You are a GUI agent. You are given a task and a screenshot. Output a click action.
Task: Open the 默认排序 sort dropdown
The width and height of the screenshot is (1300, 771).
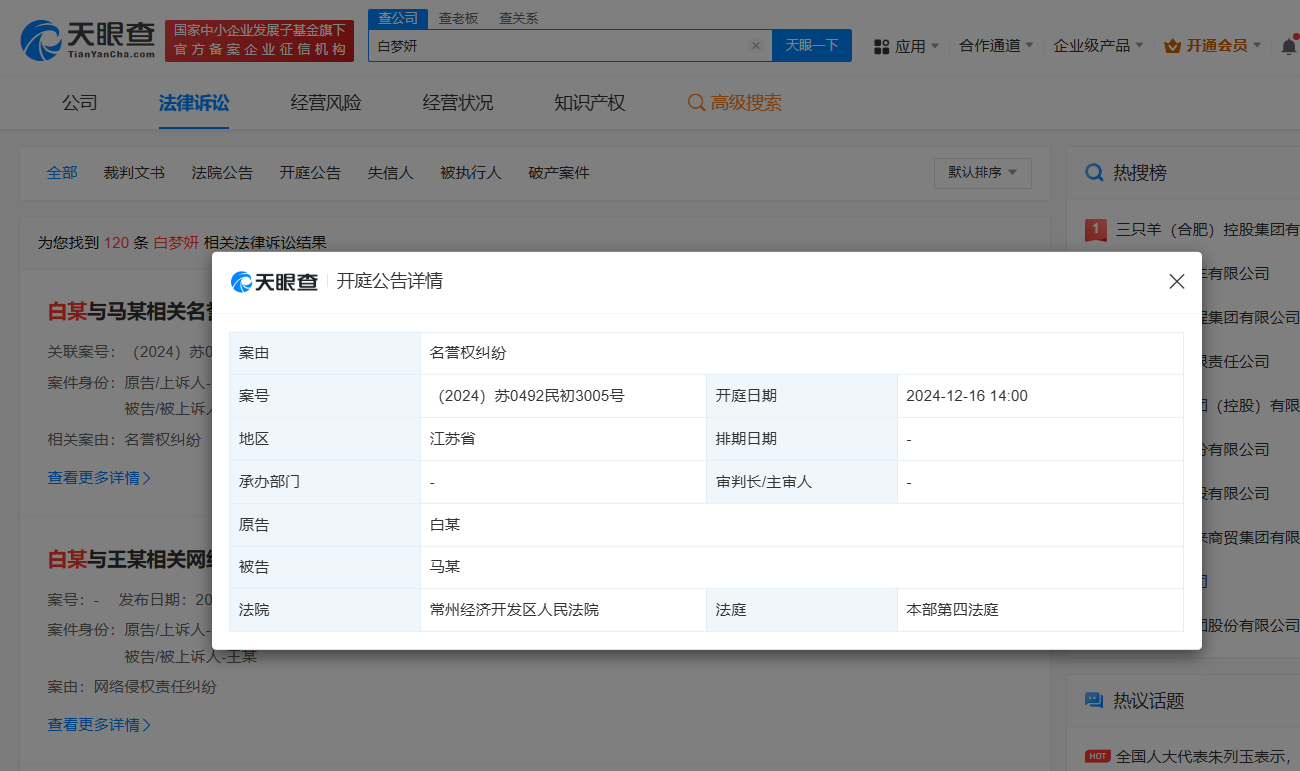982,173
